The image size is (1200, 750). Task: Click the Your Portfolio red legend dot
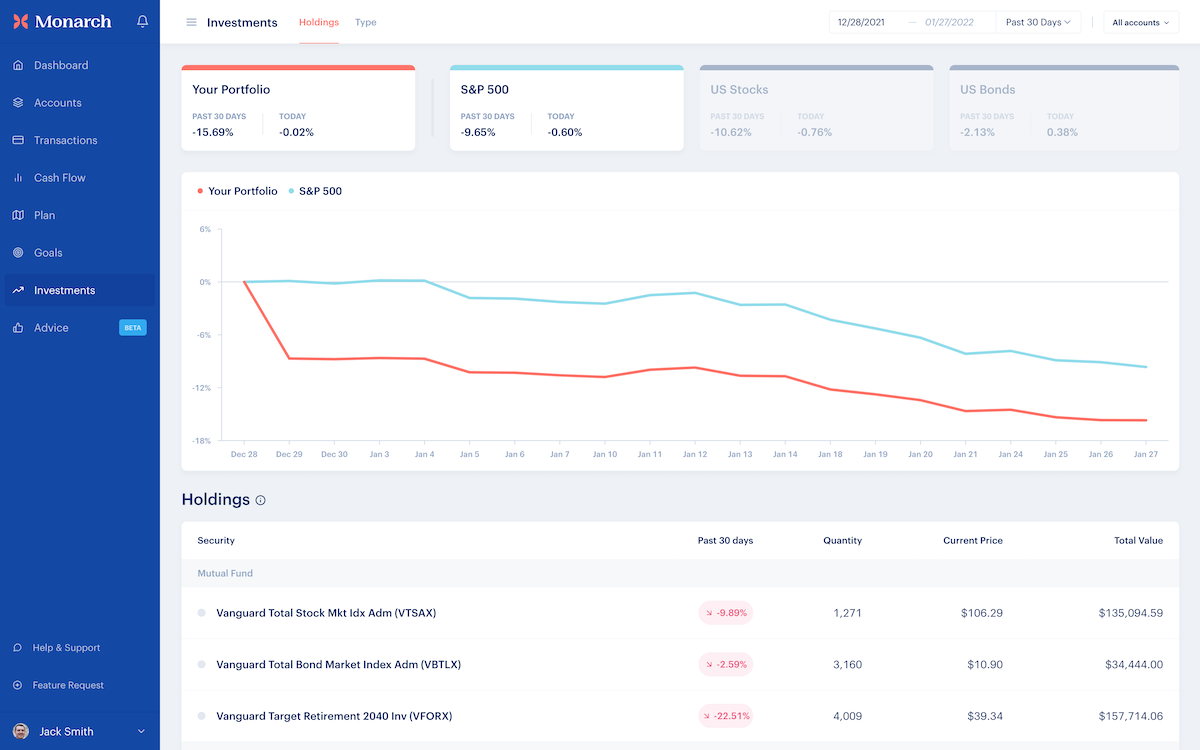[200, 191]
